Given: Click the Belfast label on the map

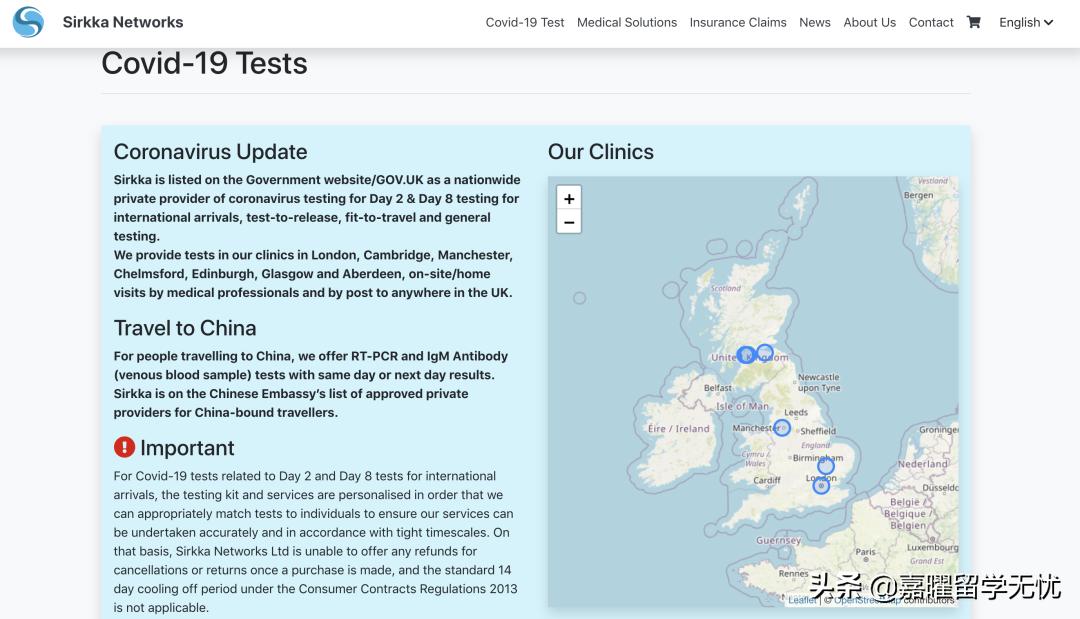Looking at the screenshot, I should click(x=718, y=388).
